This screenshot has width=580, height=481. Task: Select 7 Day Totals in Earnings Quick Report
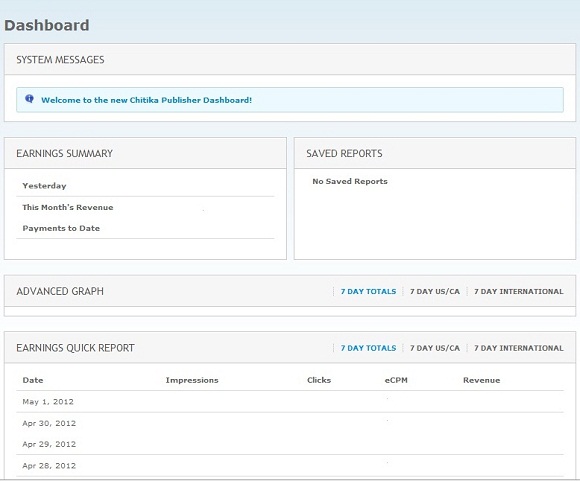(x=368, y=348)
